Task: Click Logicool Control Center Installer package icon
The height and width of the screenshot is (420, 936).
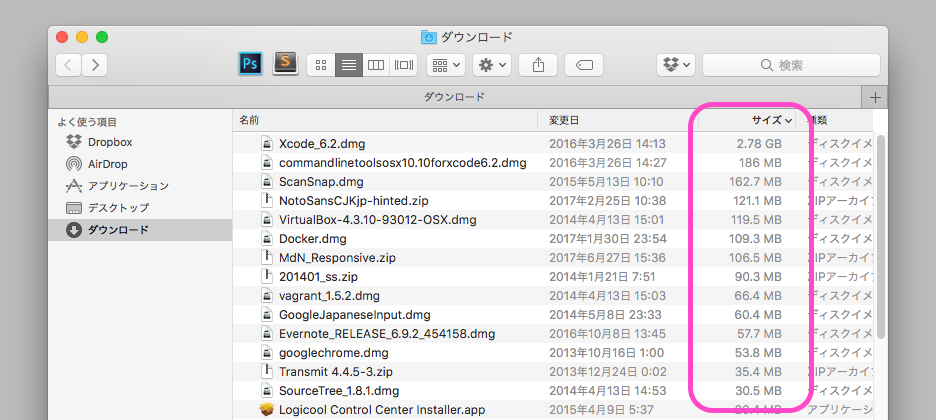Action: 267,410
